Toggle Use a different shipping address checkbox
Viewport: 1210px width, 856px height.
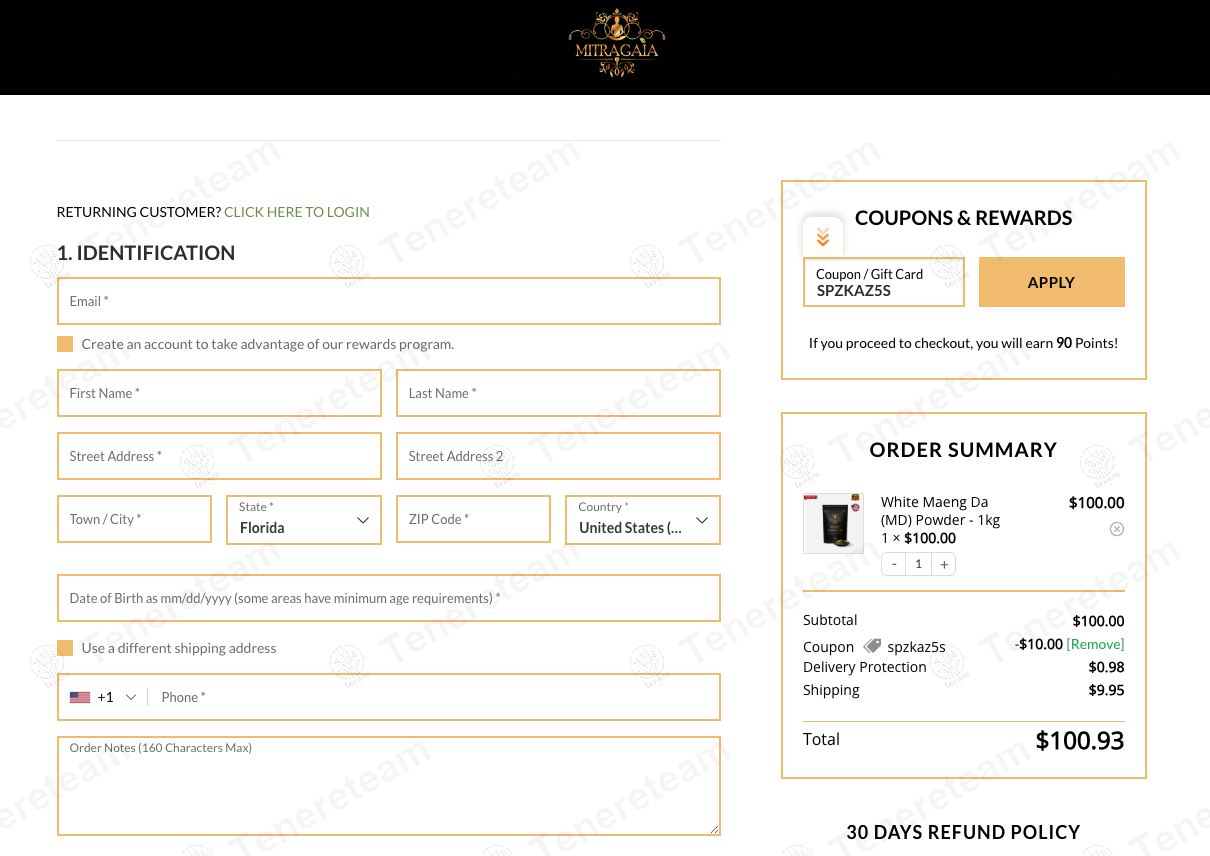[x=65, y=648]
